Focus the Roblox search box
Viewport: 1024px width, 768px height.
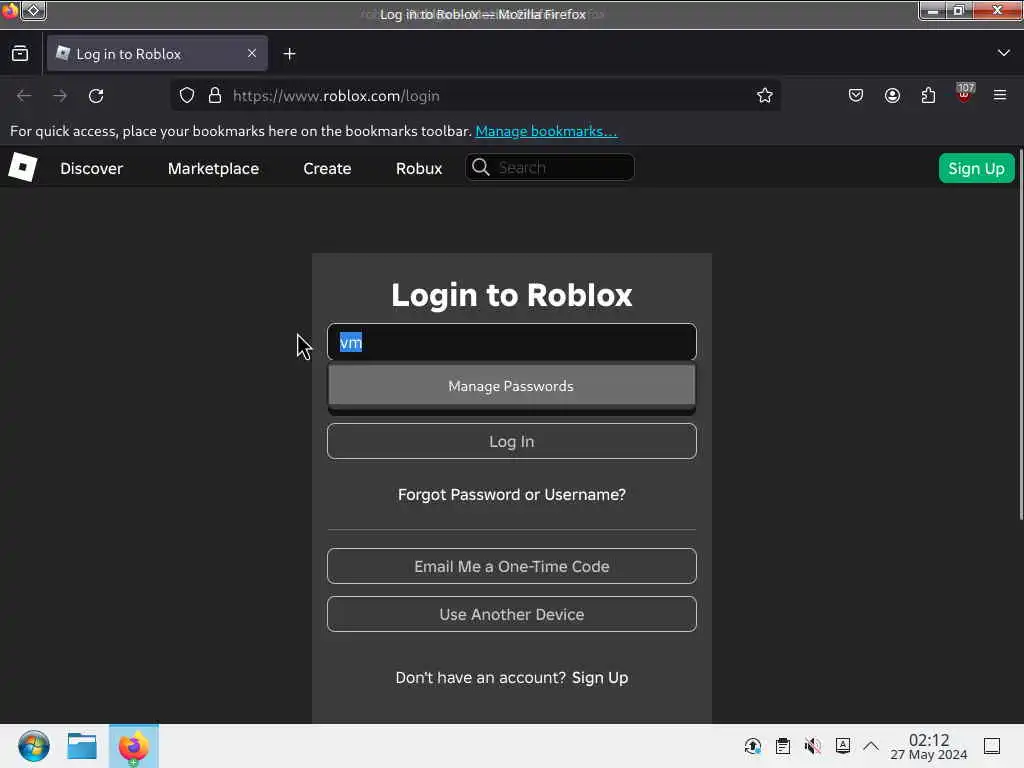(550, 167)
